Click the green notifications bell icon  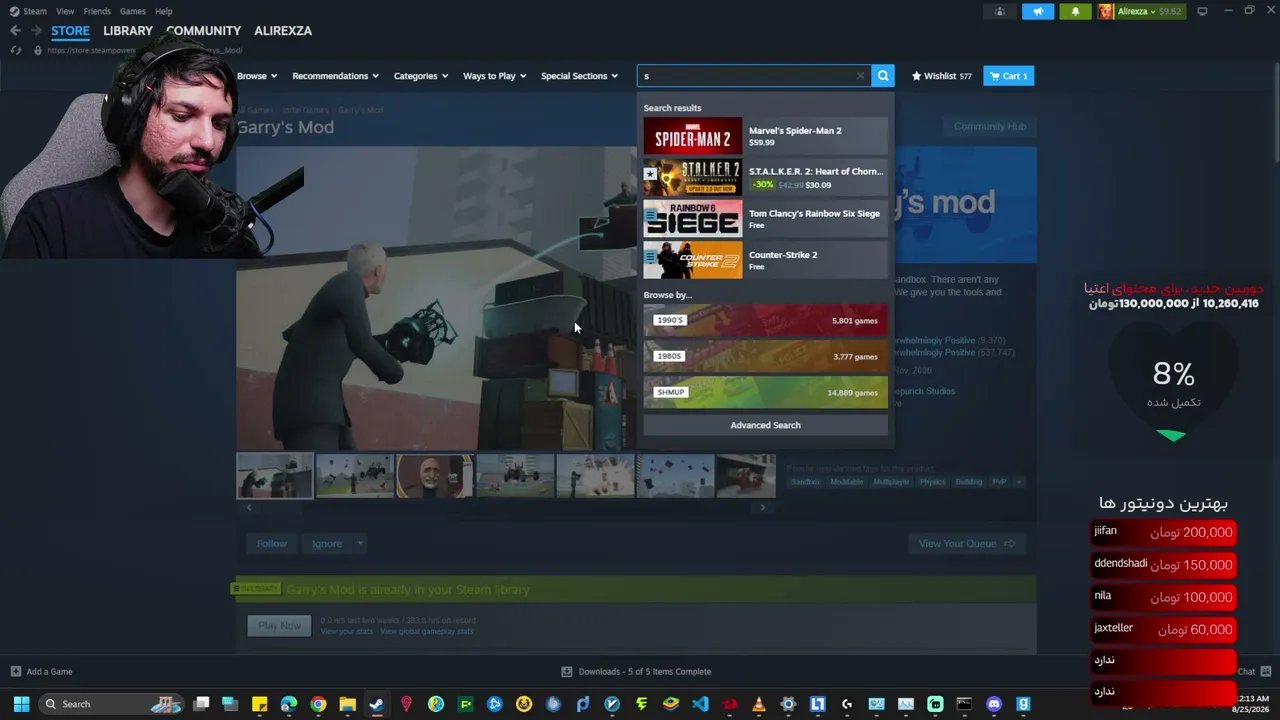point(1075,11)
